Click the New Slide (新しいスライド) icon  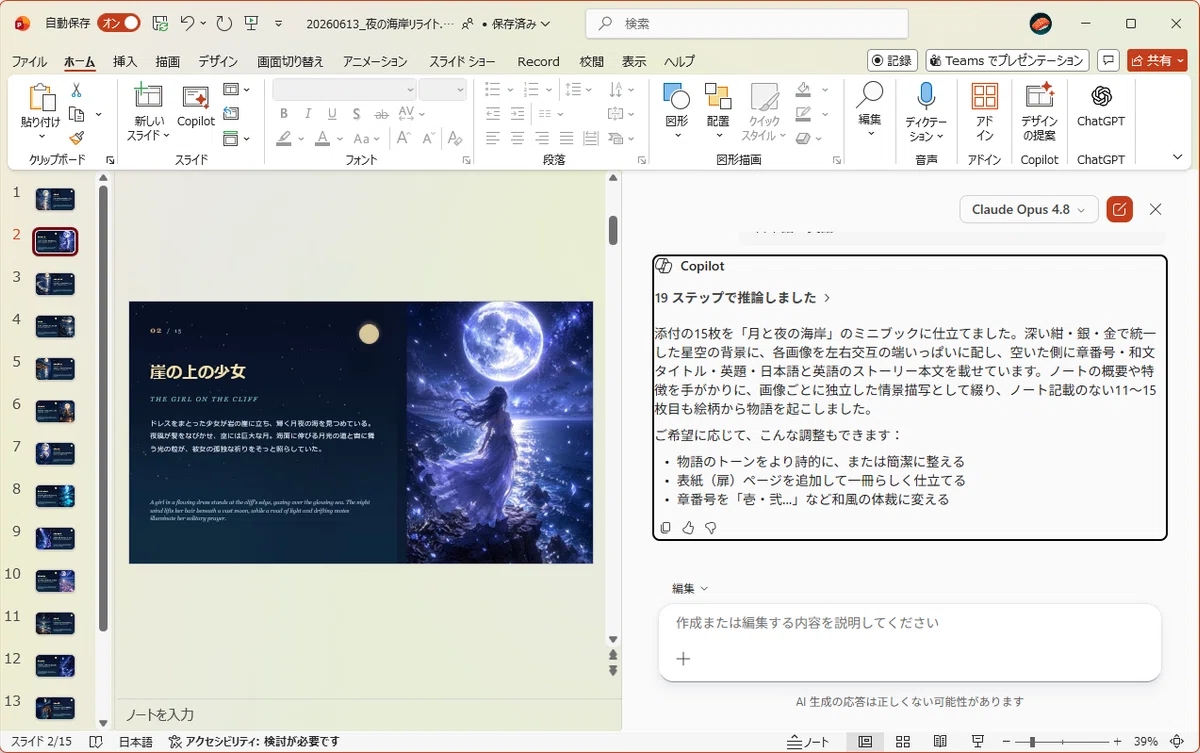point(148,96)
